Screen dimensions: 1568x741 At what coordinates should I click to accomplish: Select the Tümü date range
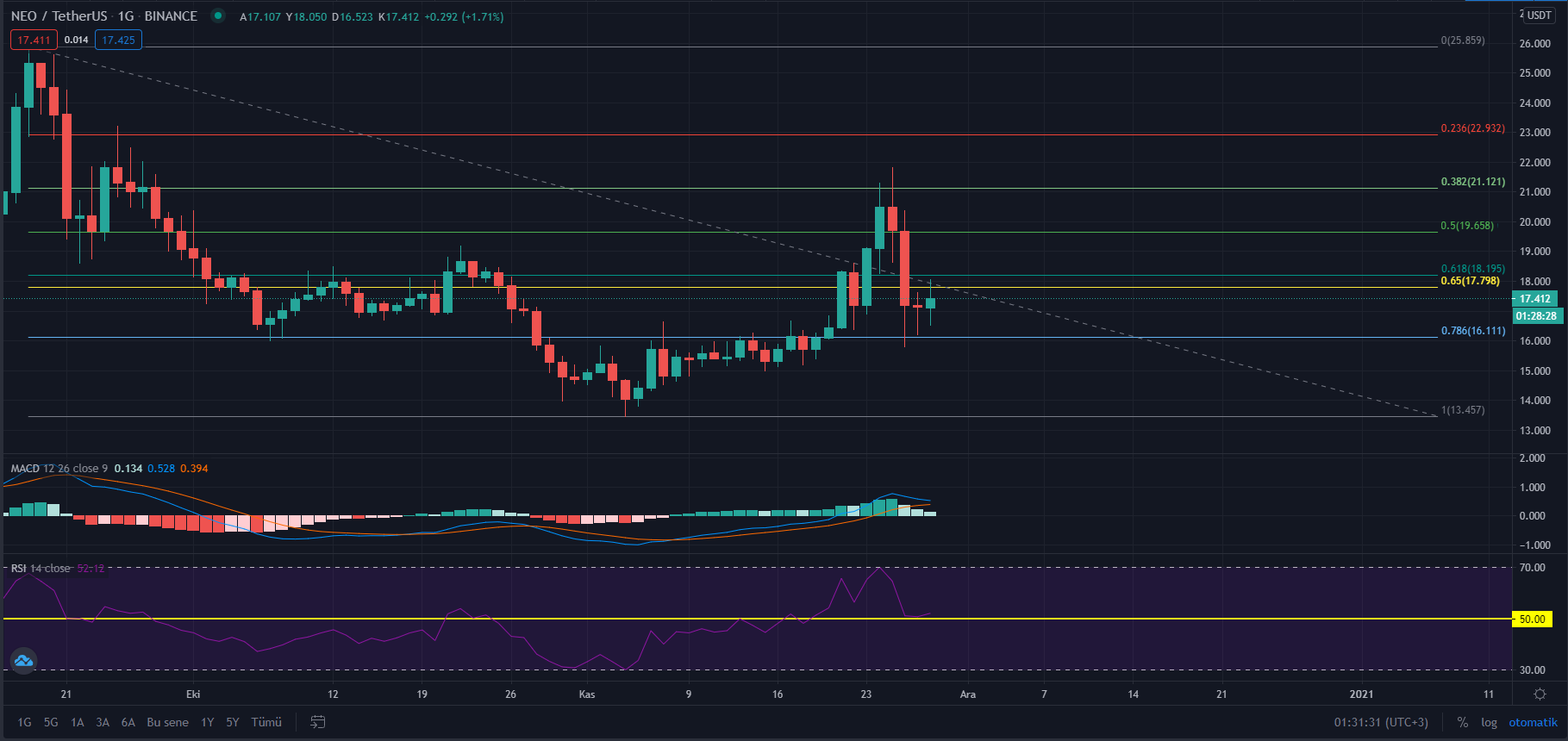[266, 722]
